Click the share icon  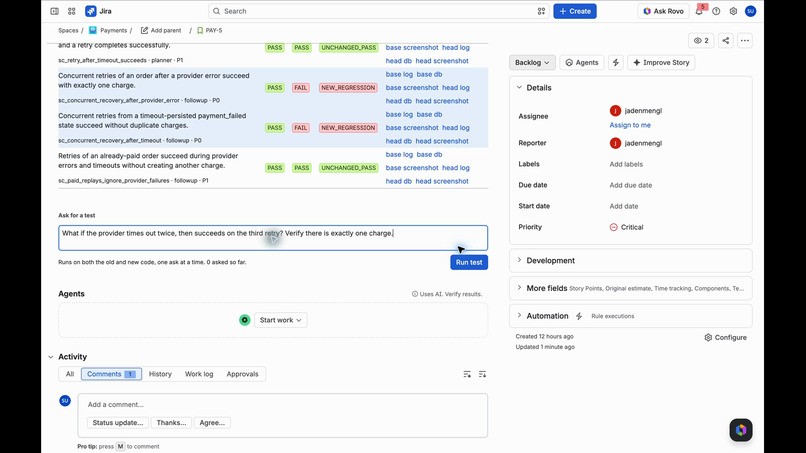coord(725,40)
